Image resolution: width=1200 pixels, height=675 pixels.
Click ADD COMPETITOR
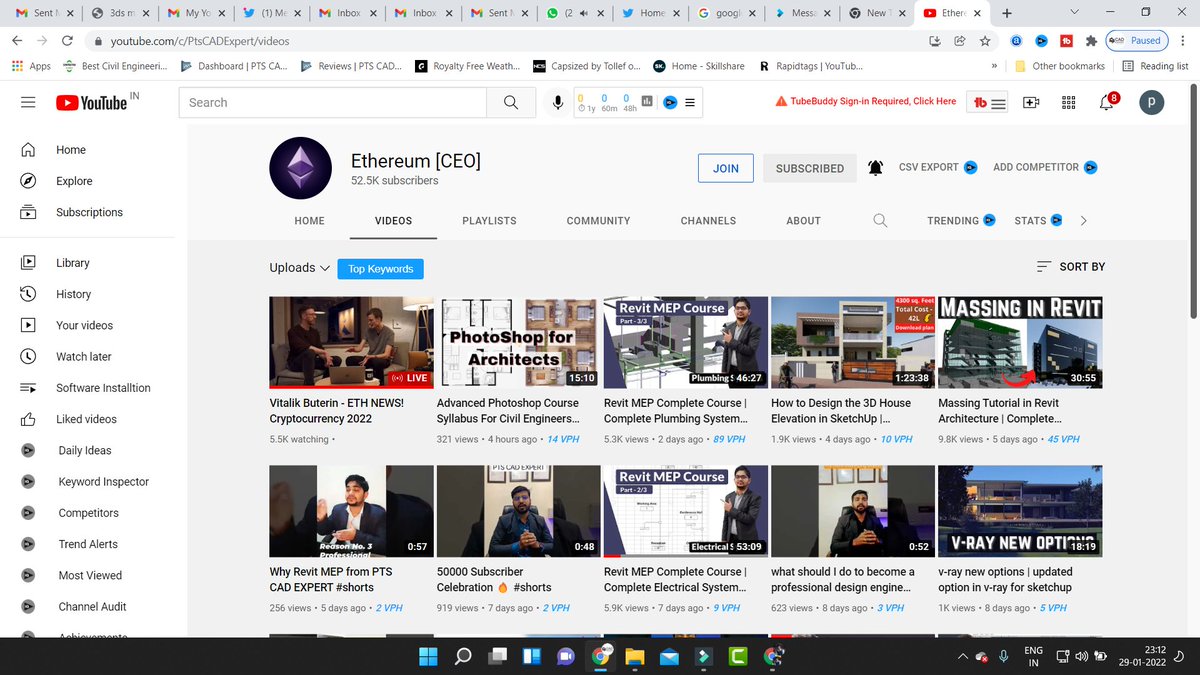click(1045, 168)
